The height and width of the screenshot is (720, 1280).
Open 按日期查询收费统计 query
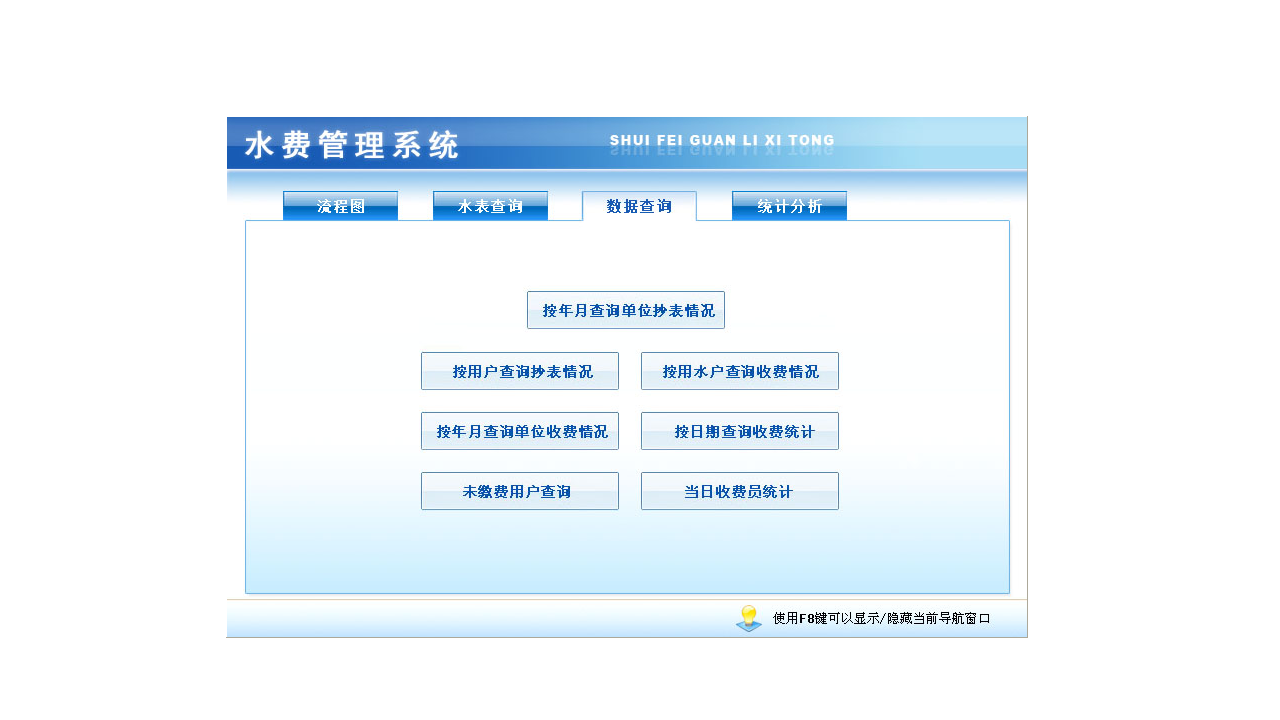pos(739,431)
